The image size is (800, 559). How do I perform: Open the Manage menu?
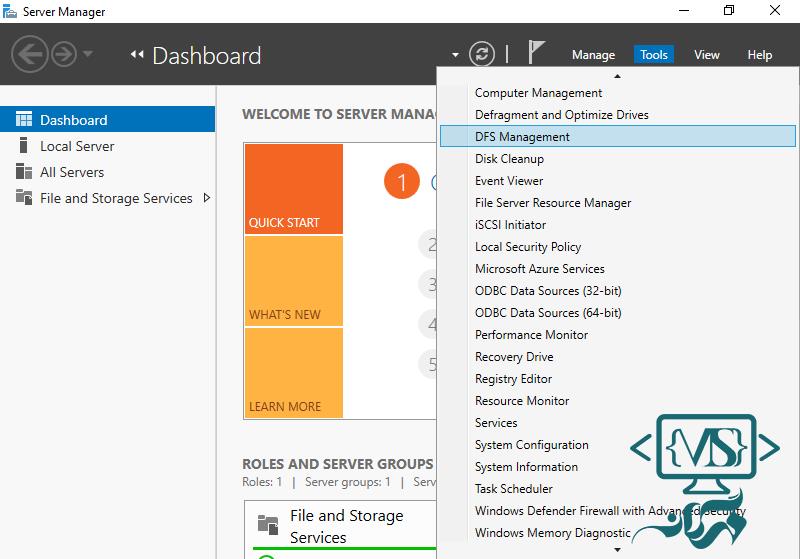click(x=593, y=55)
